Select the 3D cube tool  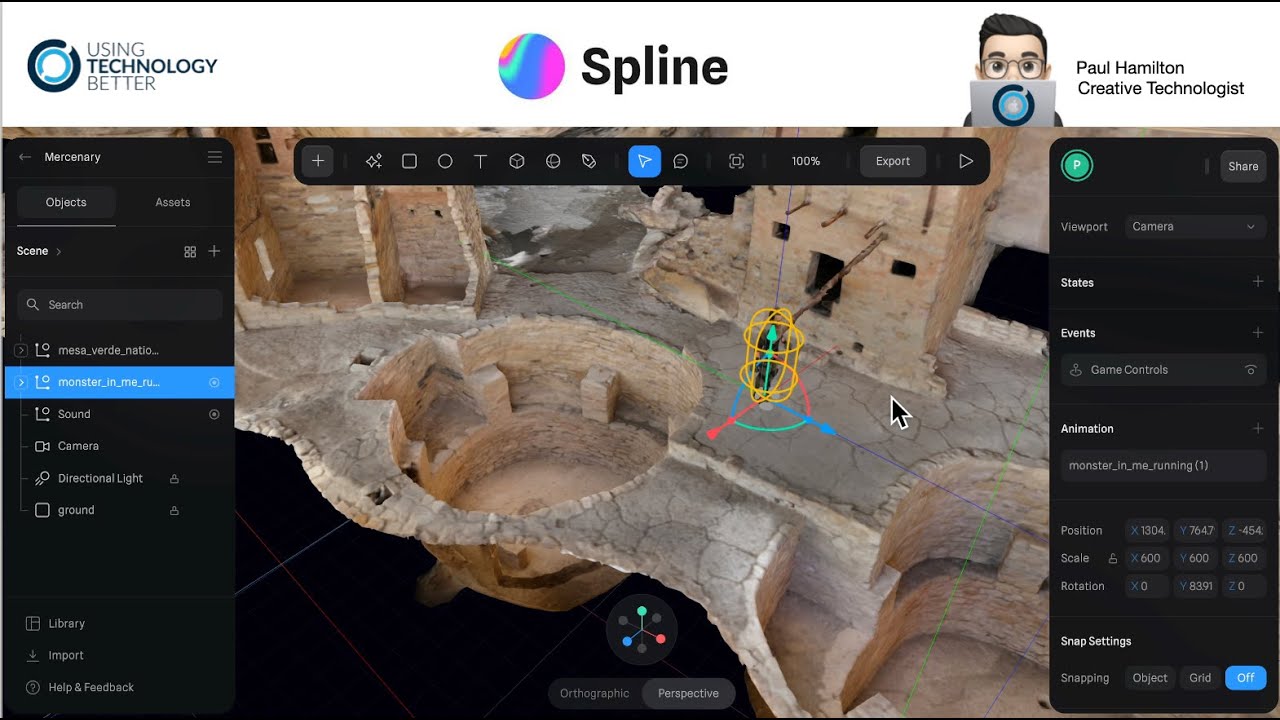517,161
